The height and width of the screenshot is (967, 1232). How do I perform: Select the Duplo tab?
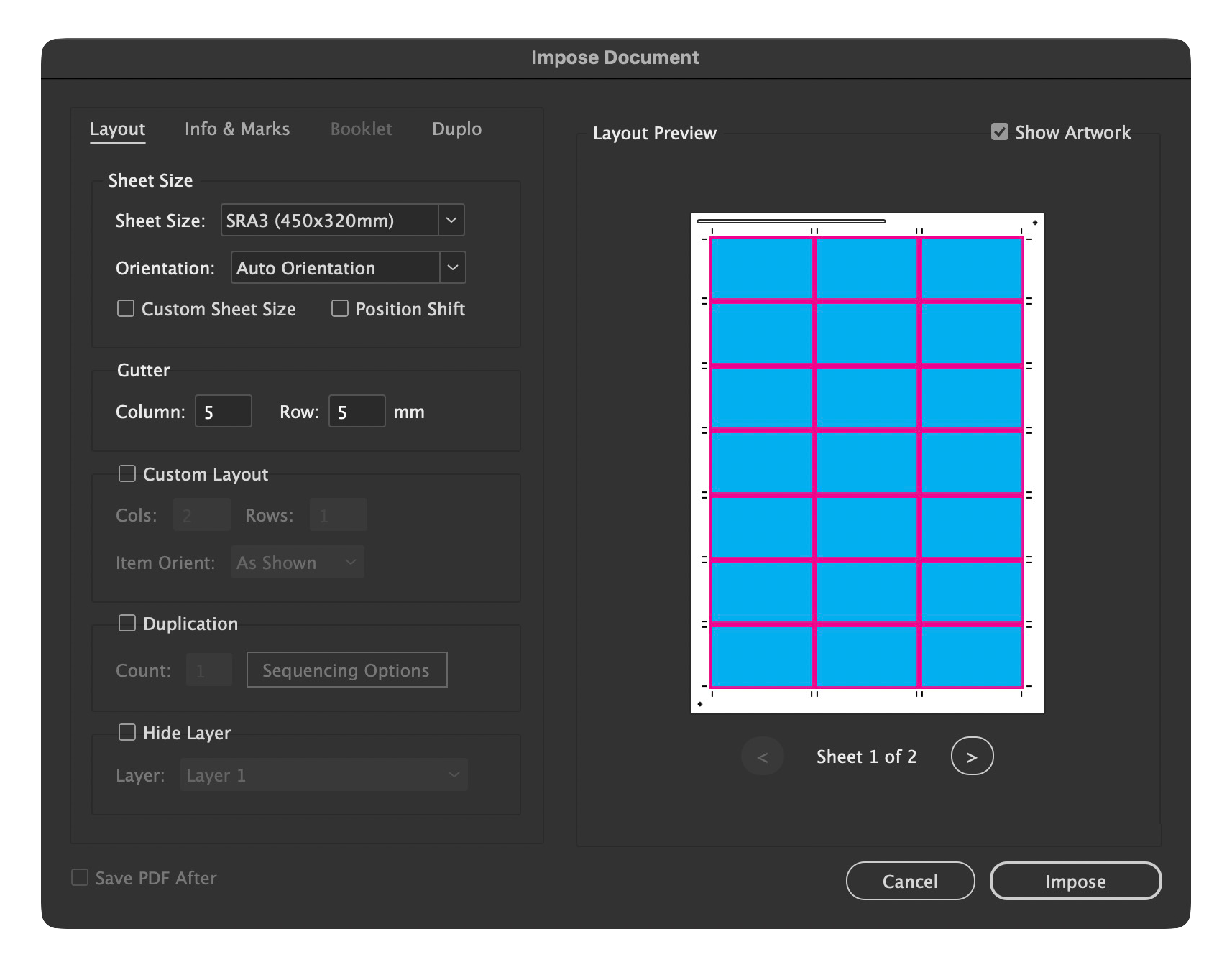(x=456, y=129)
